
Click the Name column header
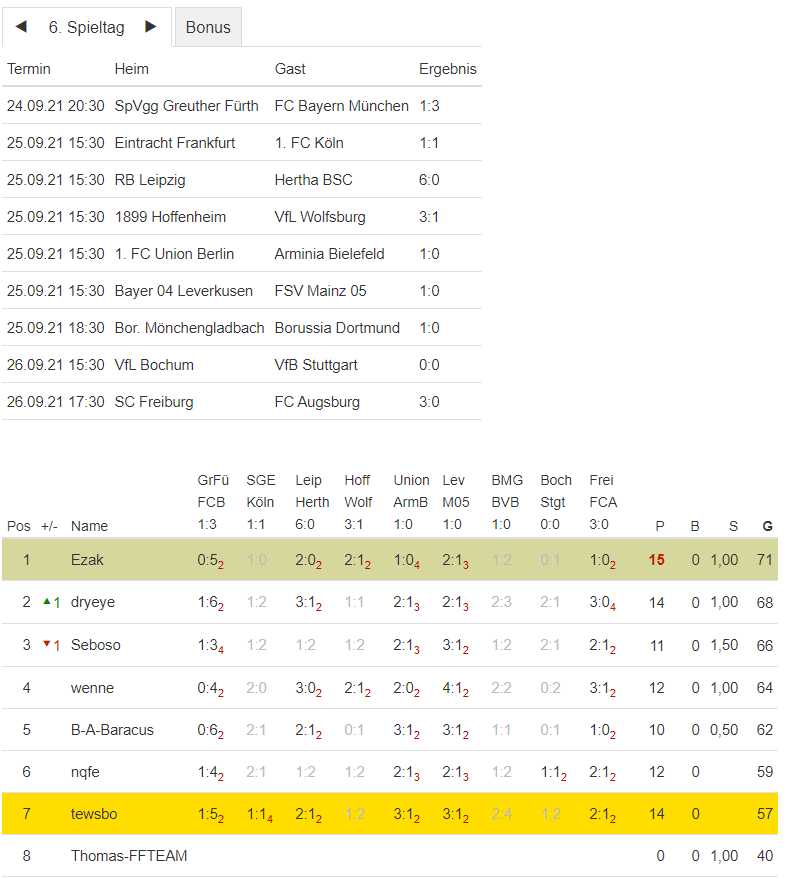pos(89,526)
